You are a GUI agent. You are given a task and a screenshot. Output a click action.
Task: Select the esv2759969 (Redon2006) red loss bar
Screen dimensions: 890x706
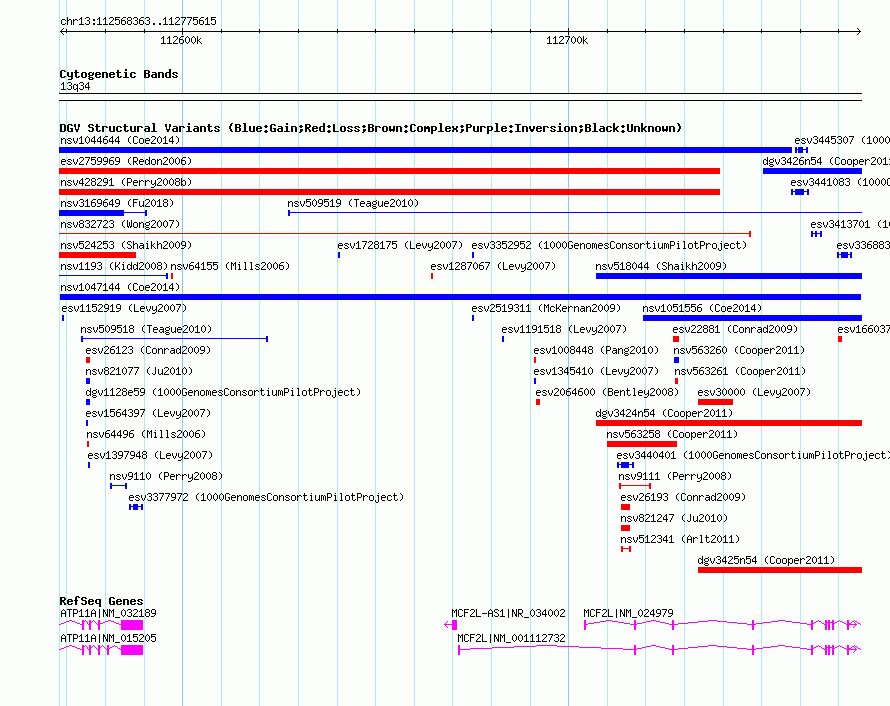389,171
